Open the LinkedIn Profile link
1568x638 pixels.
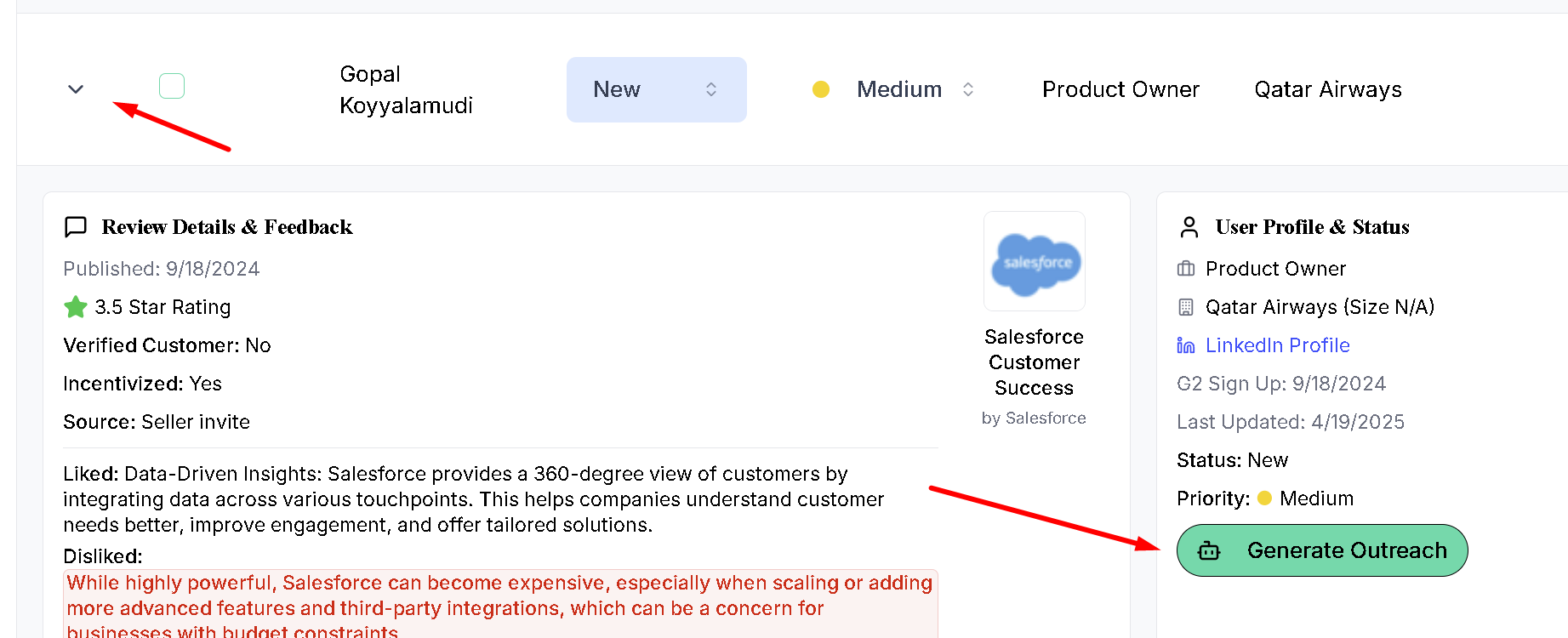click(1277, 345)
